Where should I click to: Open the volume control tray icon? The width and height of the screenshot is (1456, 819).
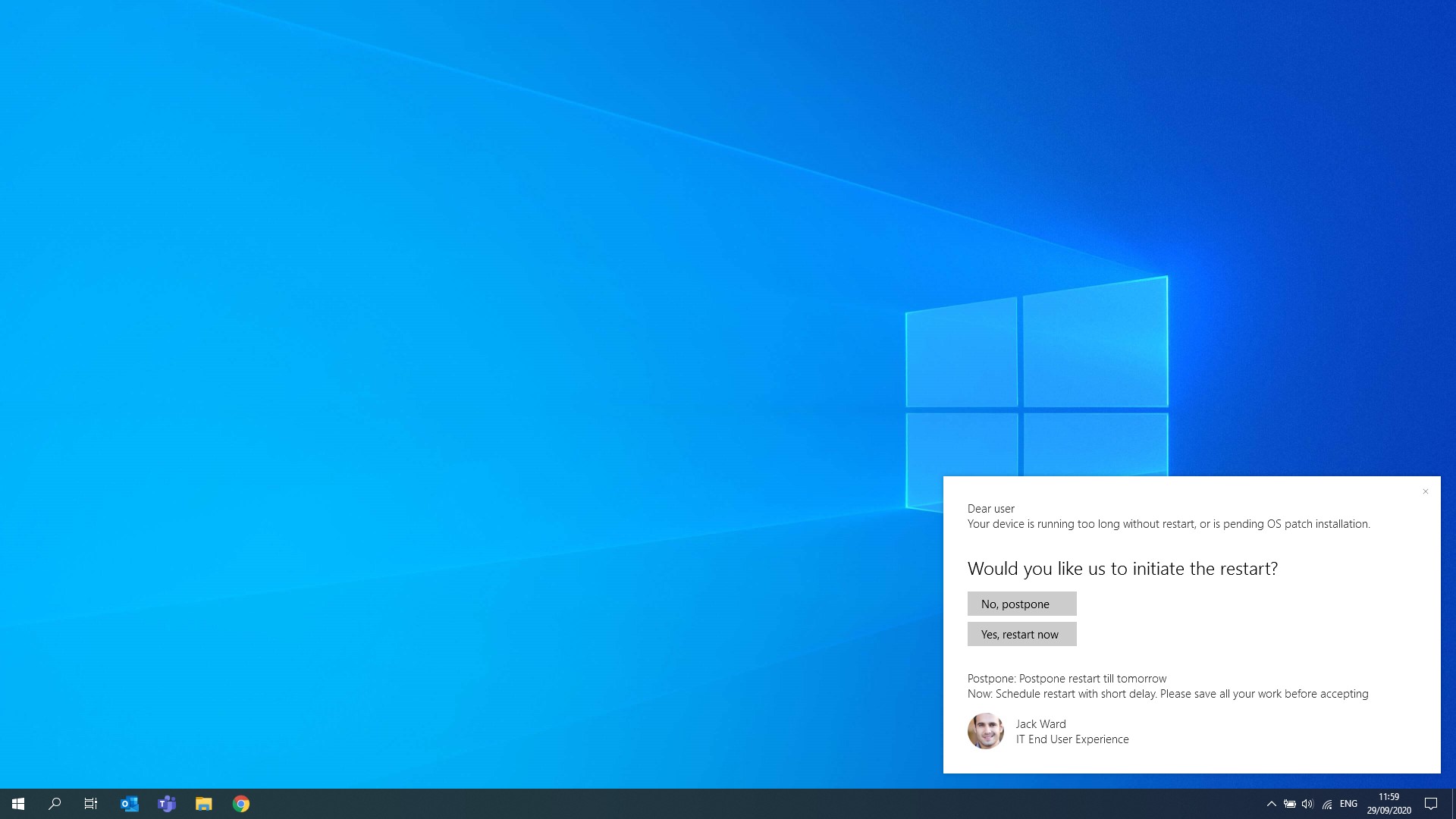(x=1307, y=804)
